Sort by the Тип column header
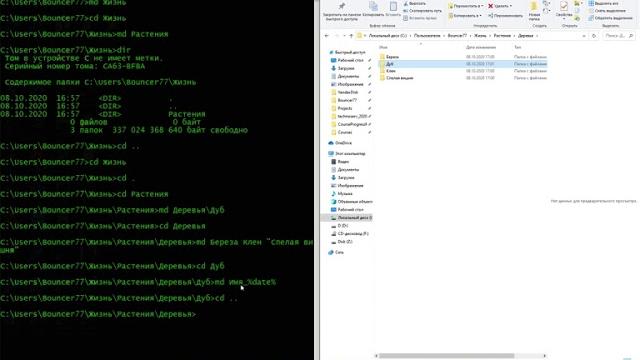 pyautogui.click(x=518, y=47)
